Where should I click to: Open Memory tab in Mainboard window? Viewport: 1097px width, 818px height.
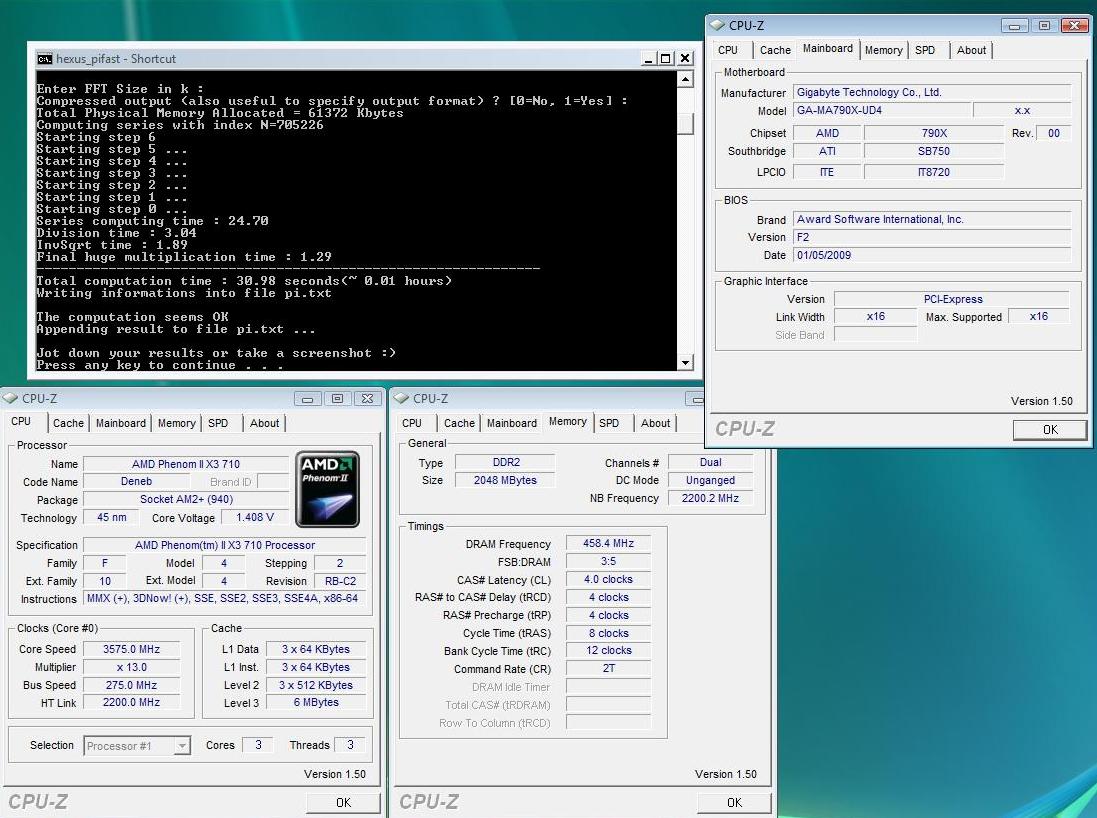pos(884,50)
